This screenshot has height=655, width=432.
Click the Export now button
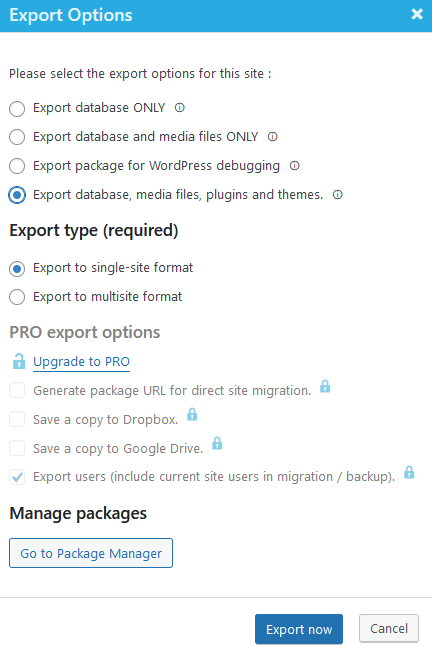[x=299, y=629]
